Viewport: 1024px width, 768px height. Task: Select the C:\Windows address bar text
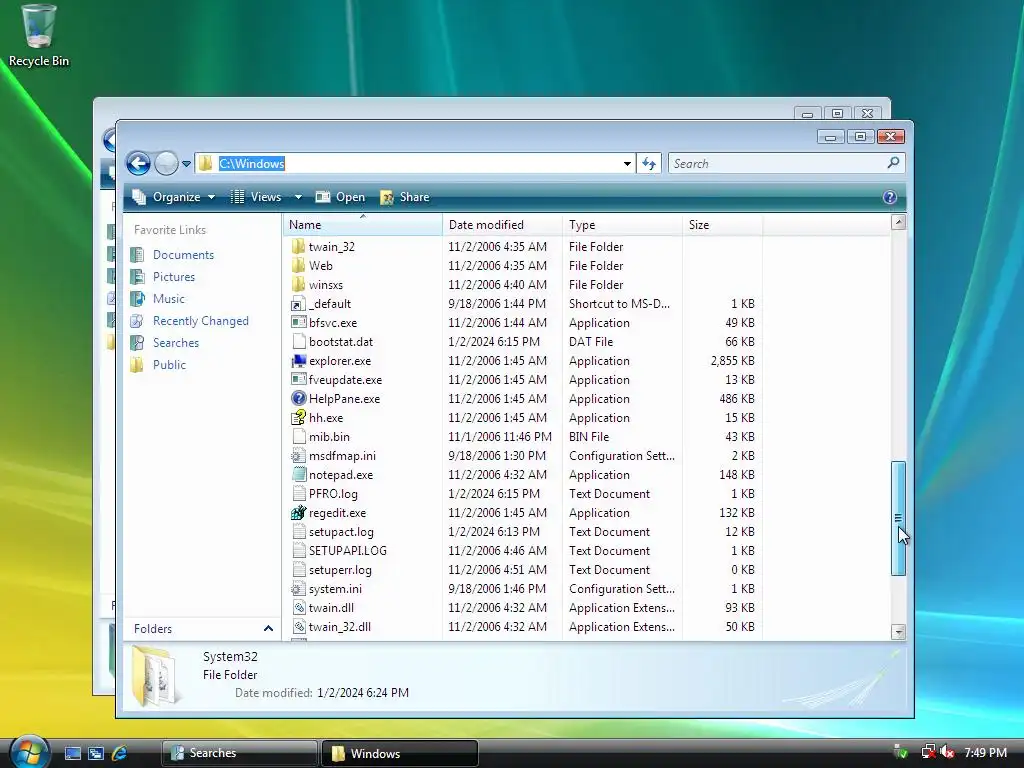pos(251,163)
